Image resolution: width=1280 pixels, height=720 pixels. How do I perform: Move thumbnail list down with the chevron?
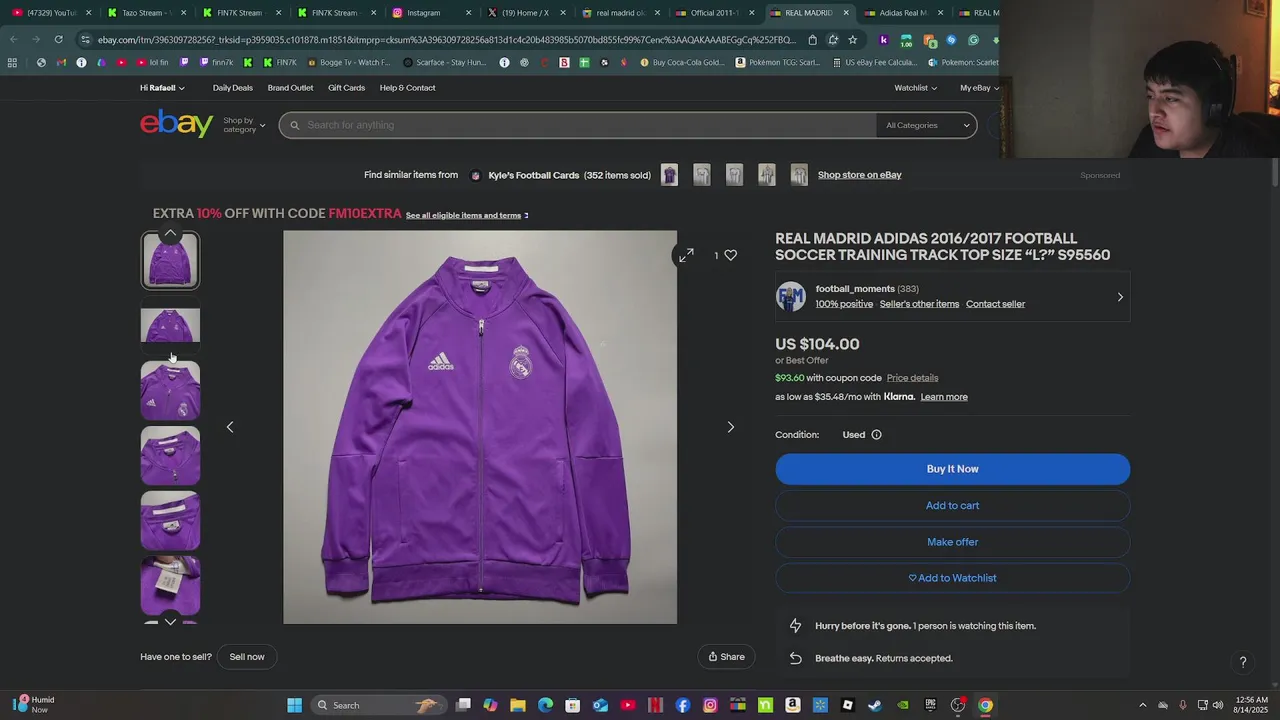point(170,622)
